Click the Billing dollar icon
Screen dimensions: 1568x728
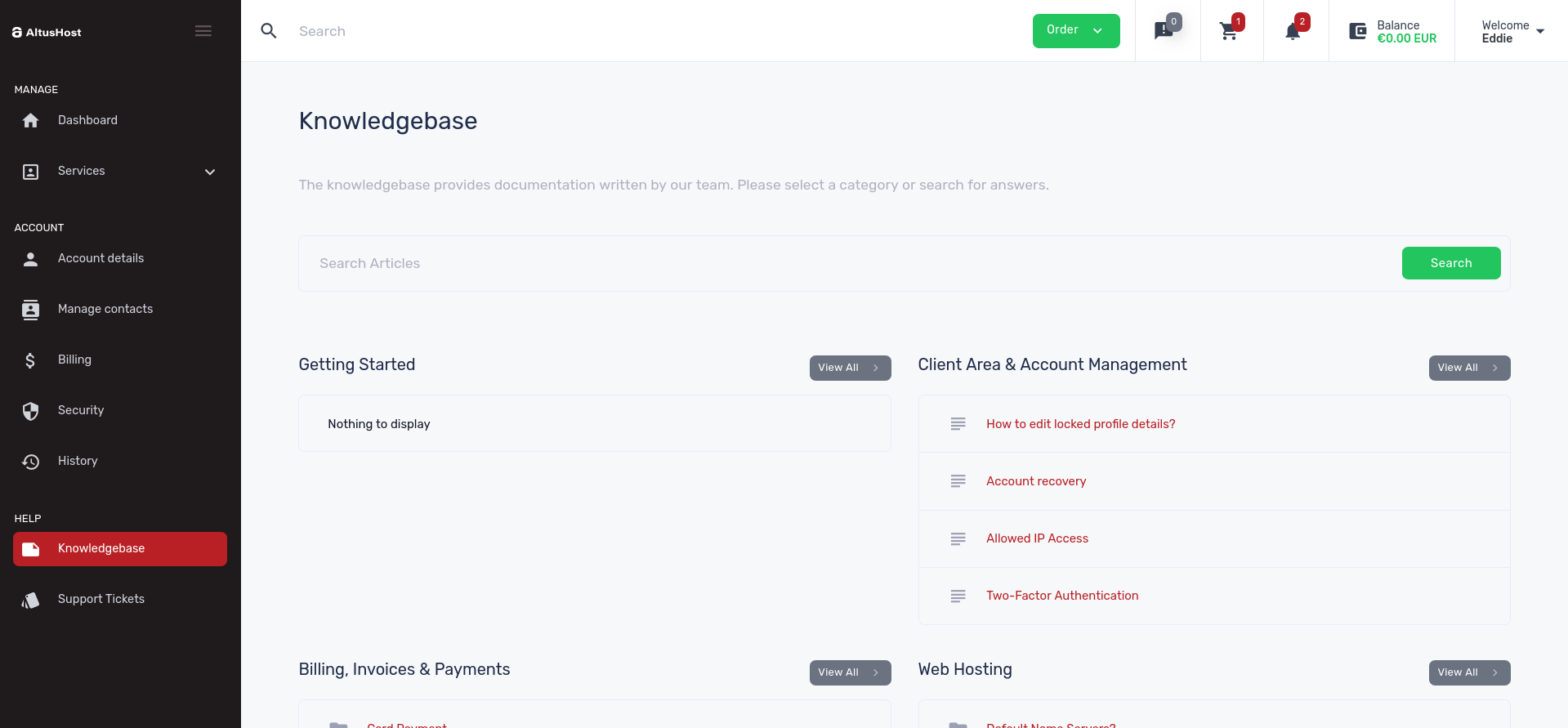click(30, 360)
